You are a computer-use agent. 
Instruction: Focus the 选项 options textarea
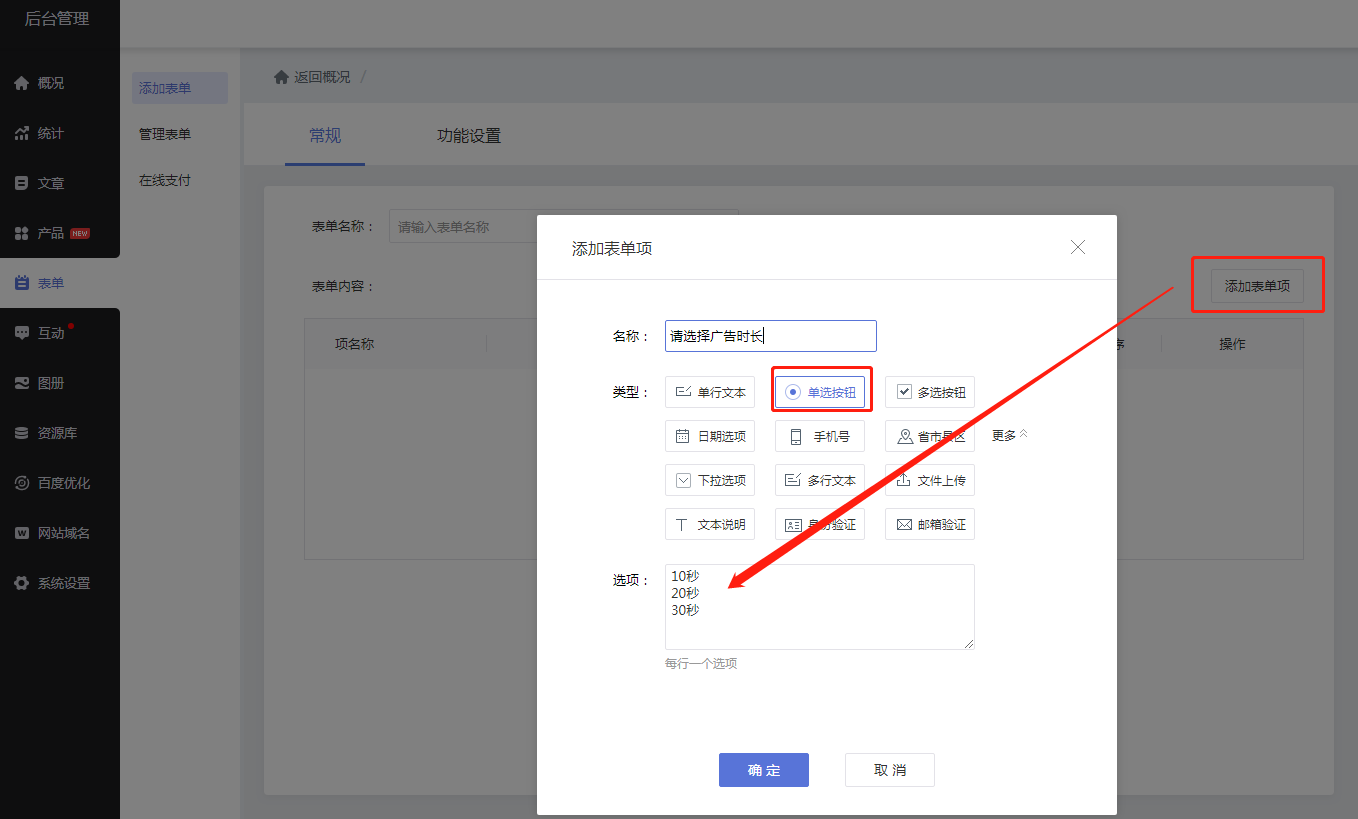820,607
